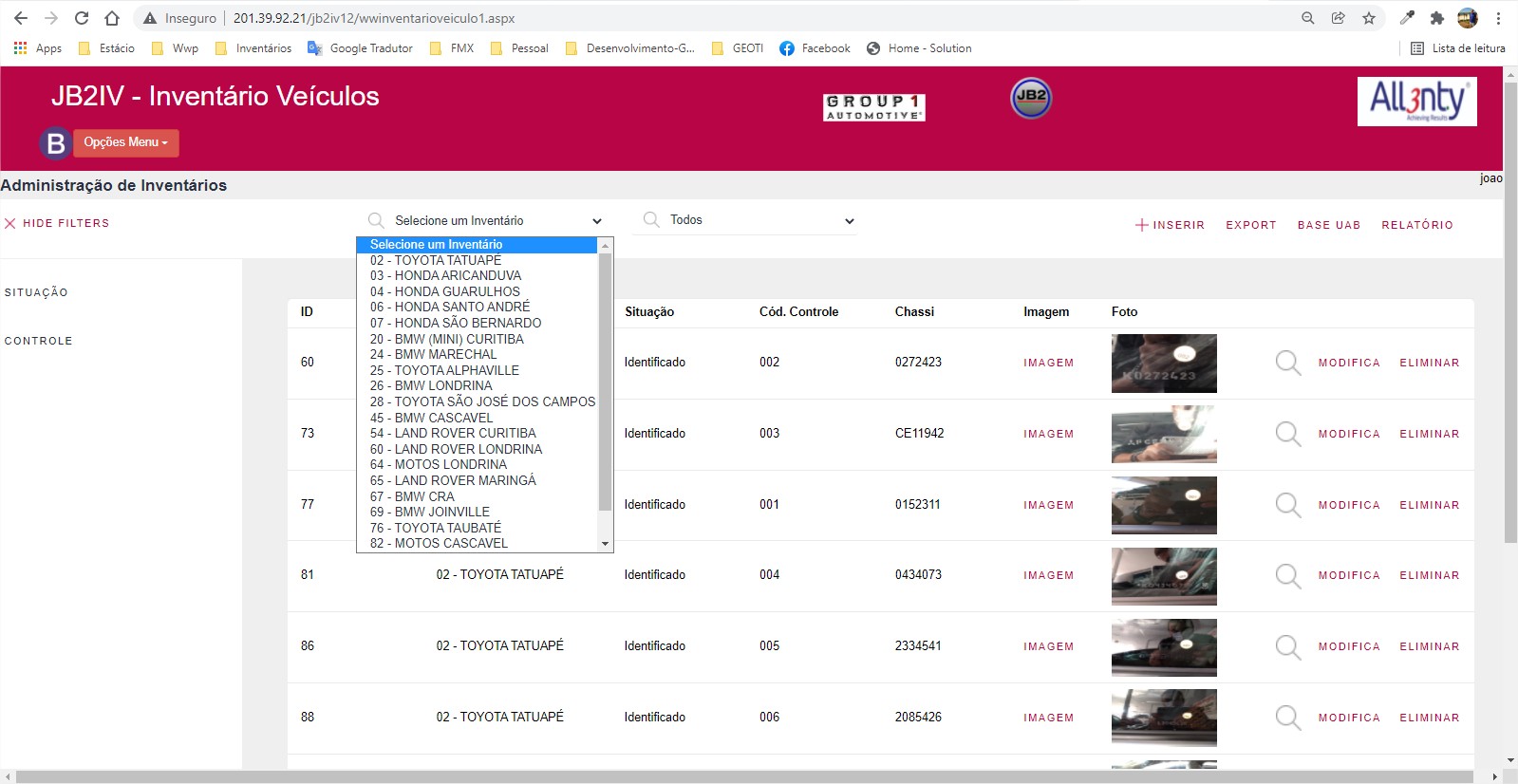Image resolution: width=1518 pixels, height=784 pixels.
Task: Open photo thumbnail for chassi 0272423
Action: [x=1164, y=364]
